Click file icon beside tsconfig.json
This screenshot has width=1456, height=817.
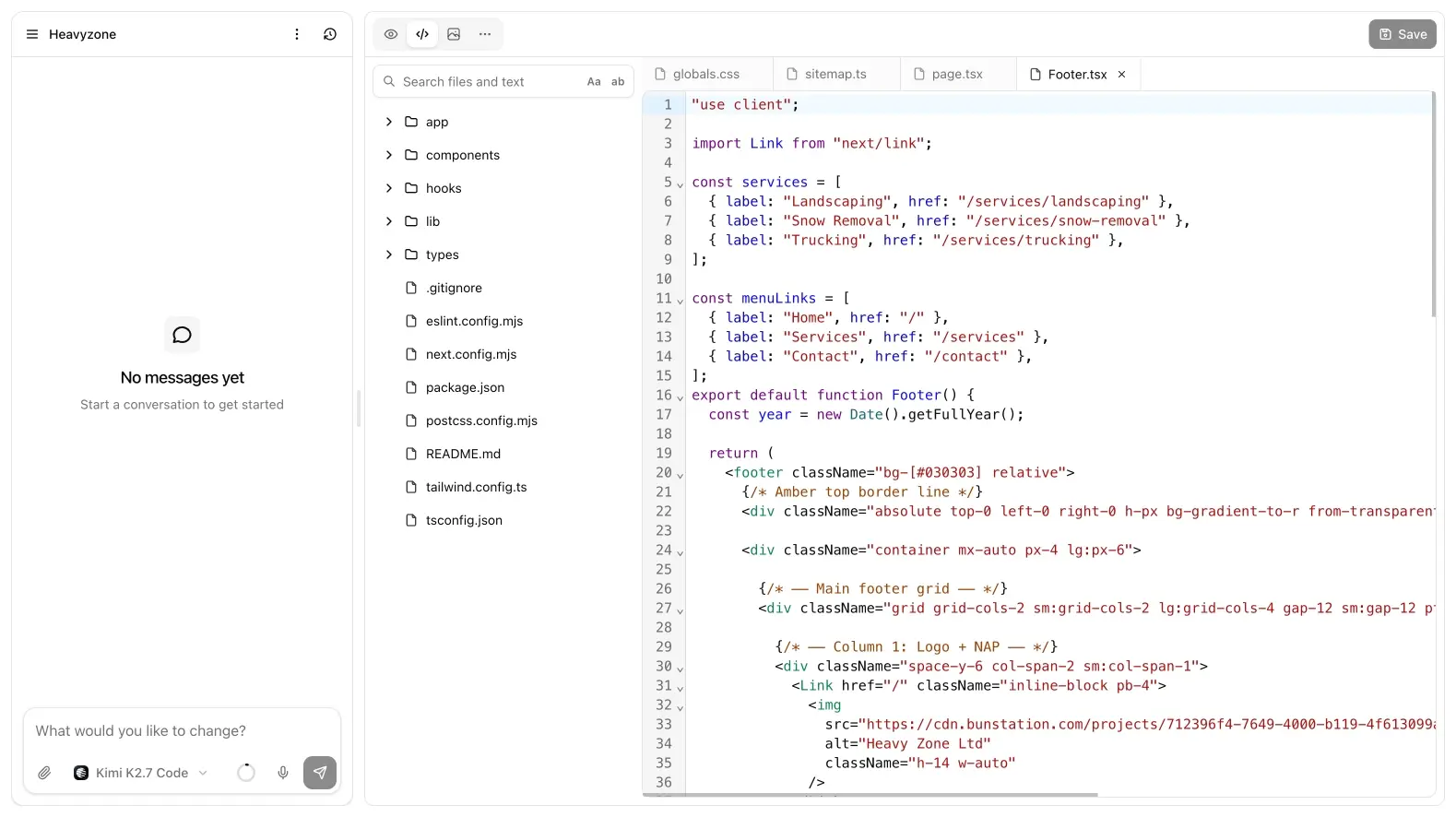coord(411,520)
